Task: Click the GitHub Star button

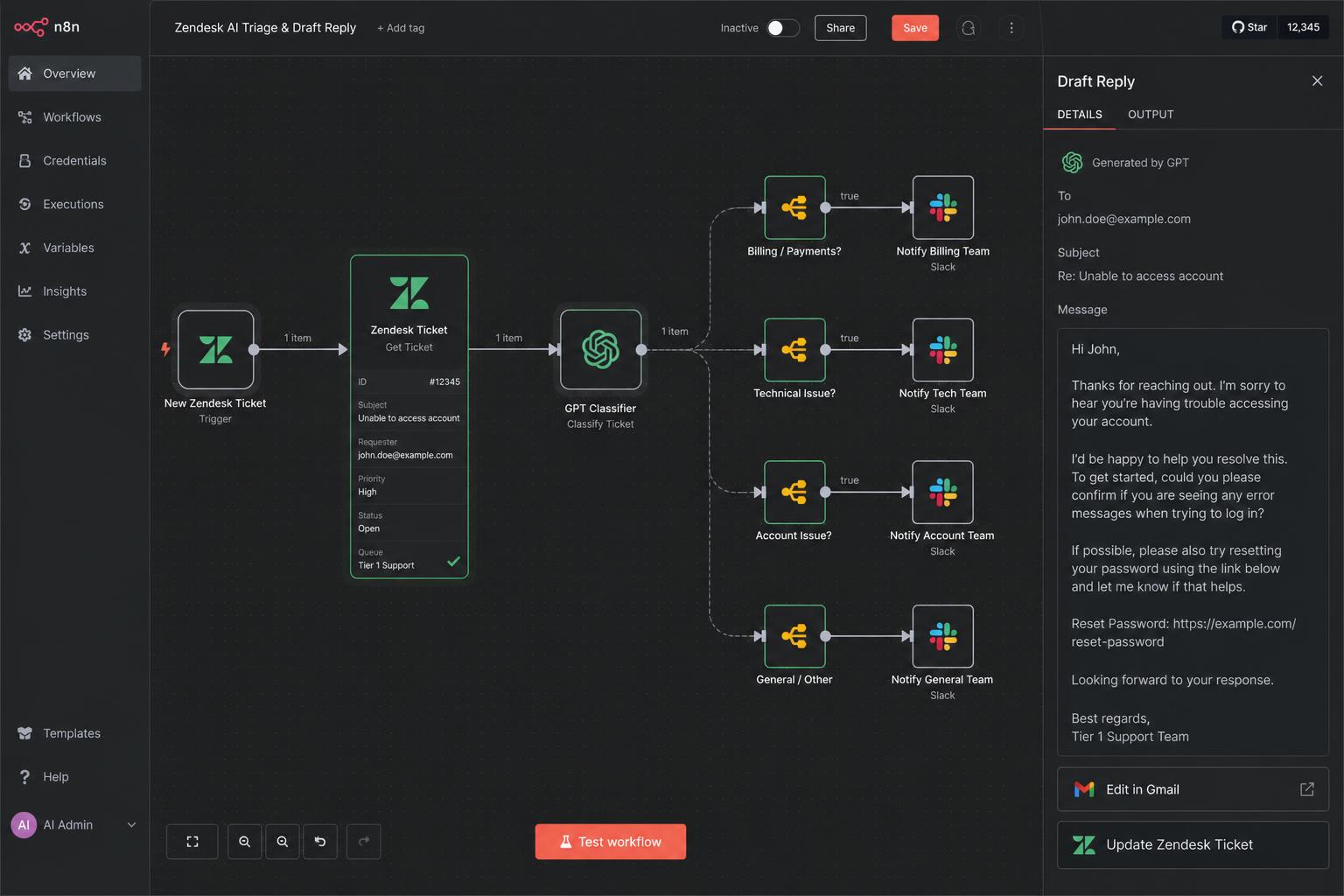Action: click(x=1249, y=27)
